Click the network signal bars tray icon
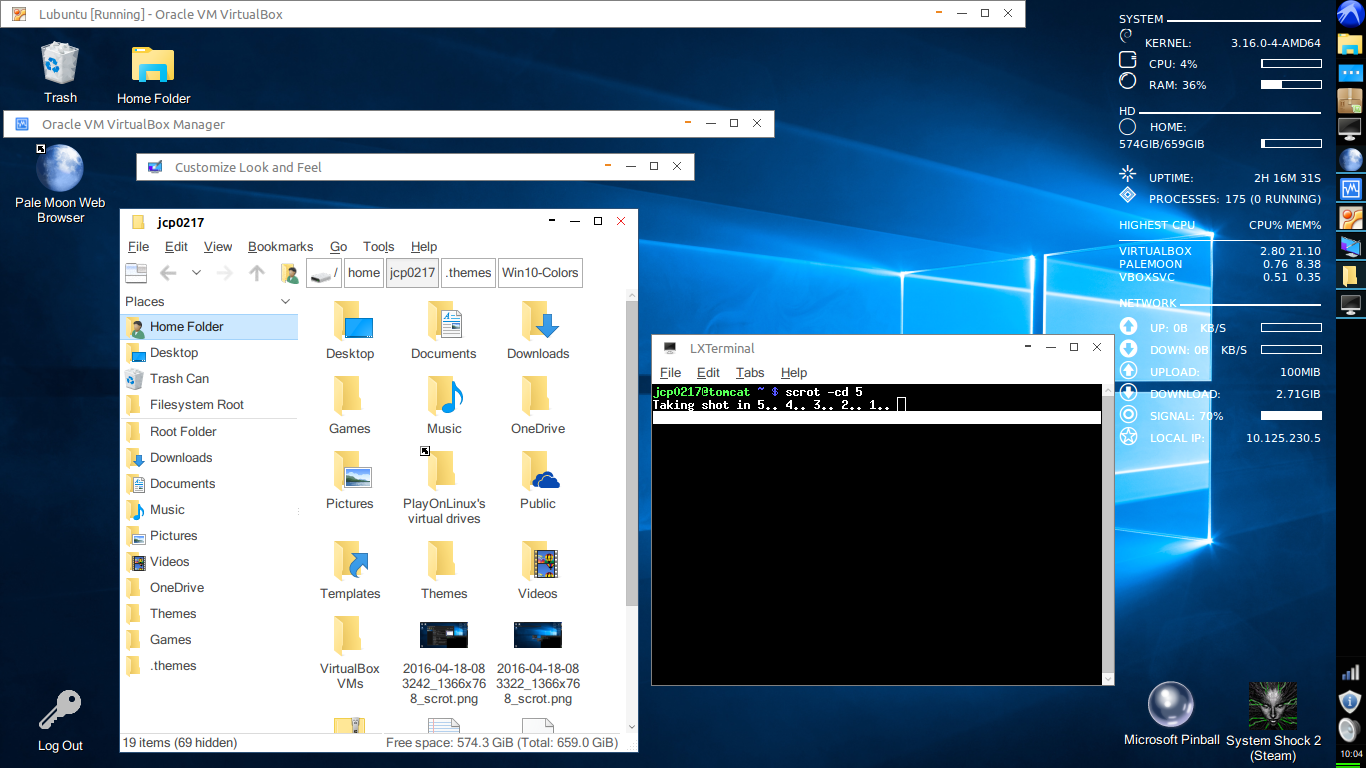This screenshot has height=768, width=1366. 1350,672
